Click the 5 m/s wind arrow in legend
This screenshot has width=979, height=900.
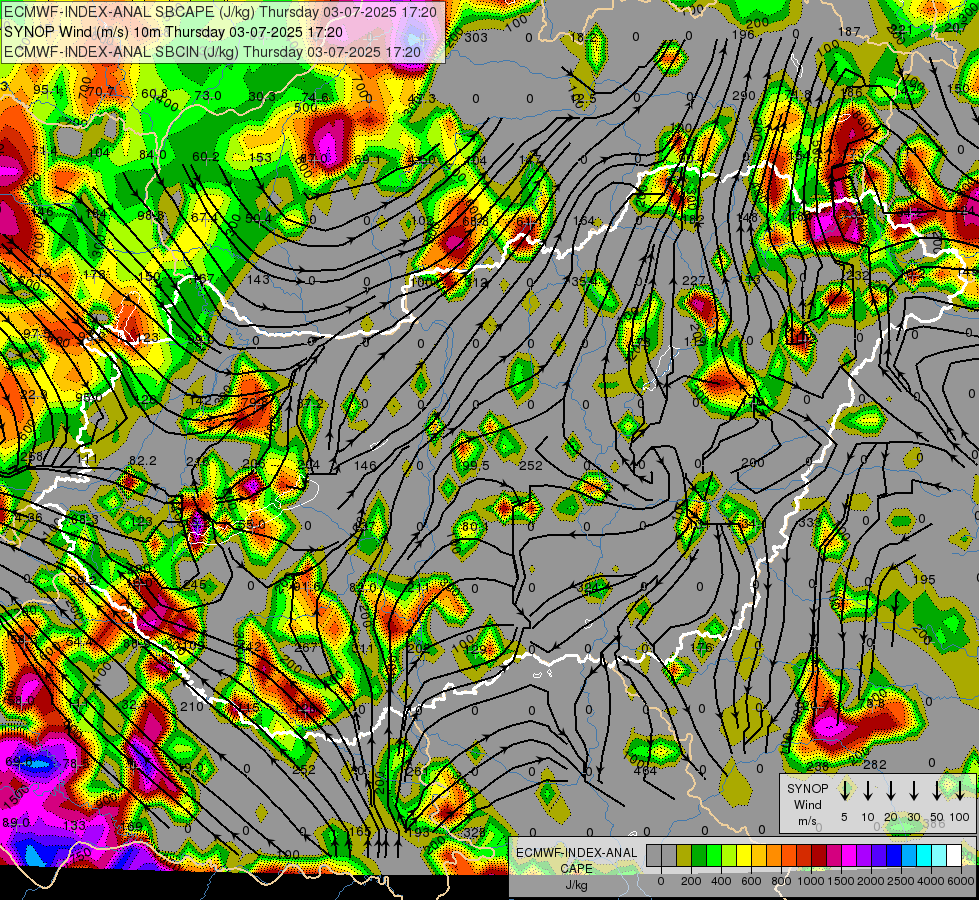point(844,791)
